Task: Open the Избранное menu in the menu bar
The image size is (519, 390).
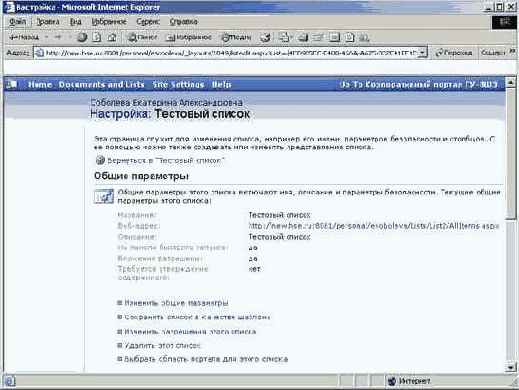Action: [109, 22]
